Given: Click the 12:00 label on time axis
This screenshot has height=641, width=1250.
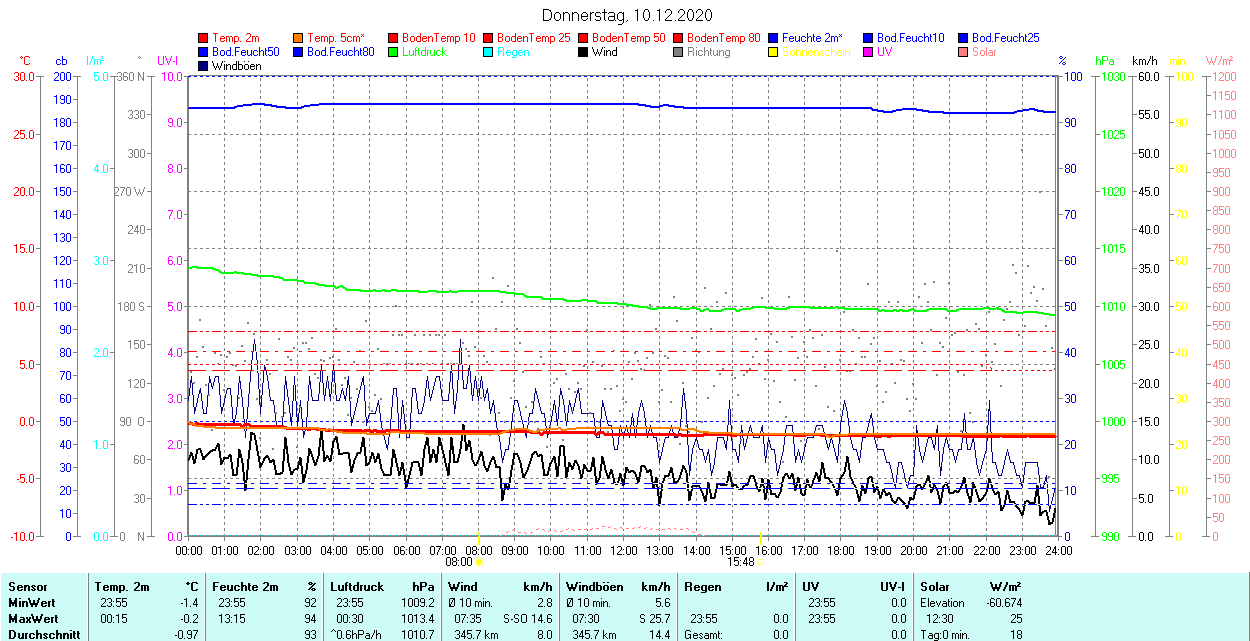Looking at the screenshot, I should point(623,550).
